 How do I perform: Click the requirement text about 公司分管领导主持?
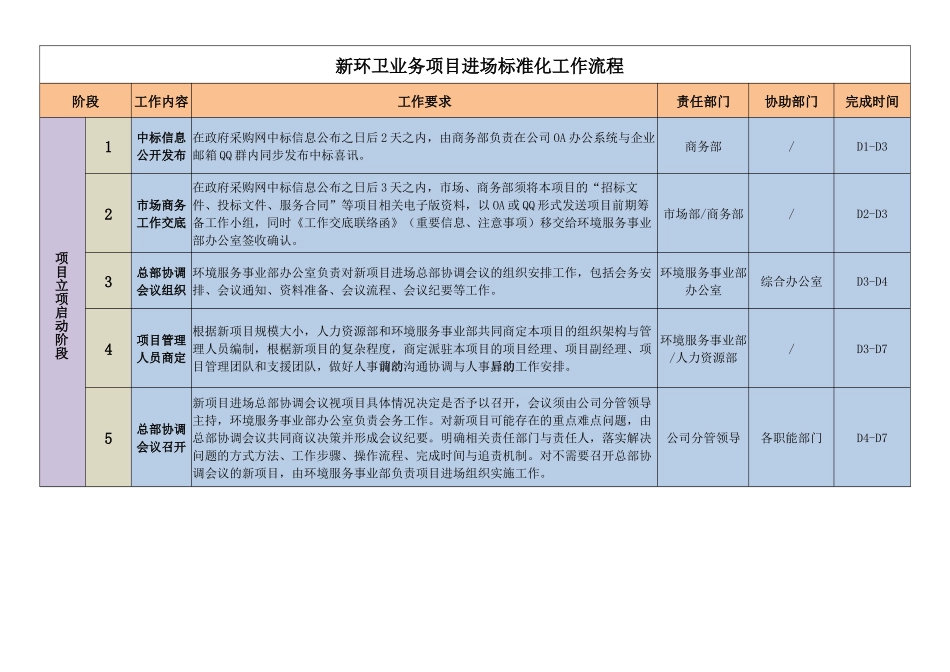pyautogui.click(x=424, y=437)
